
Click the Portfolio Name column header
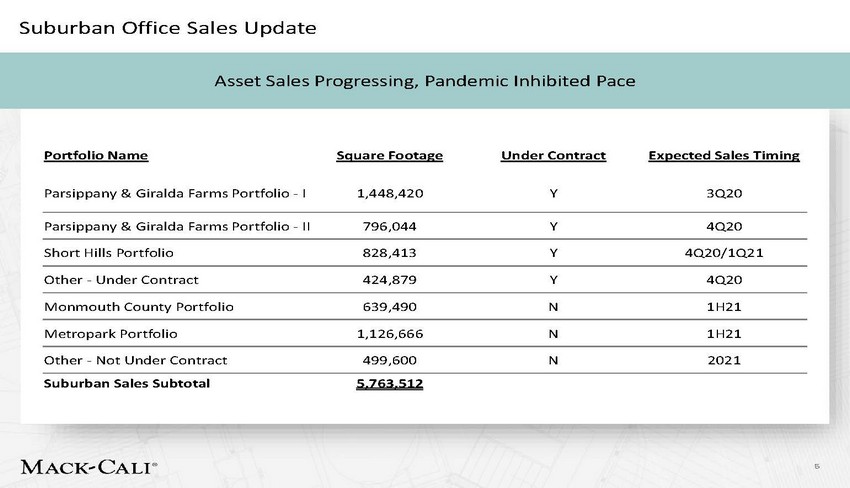point(96,155)
